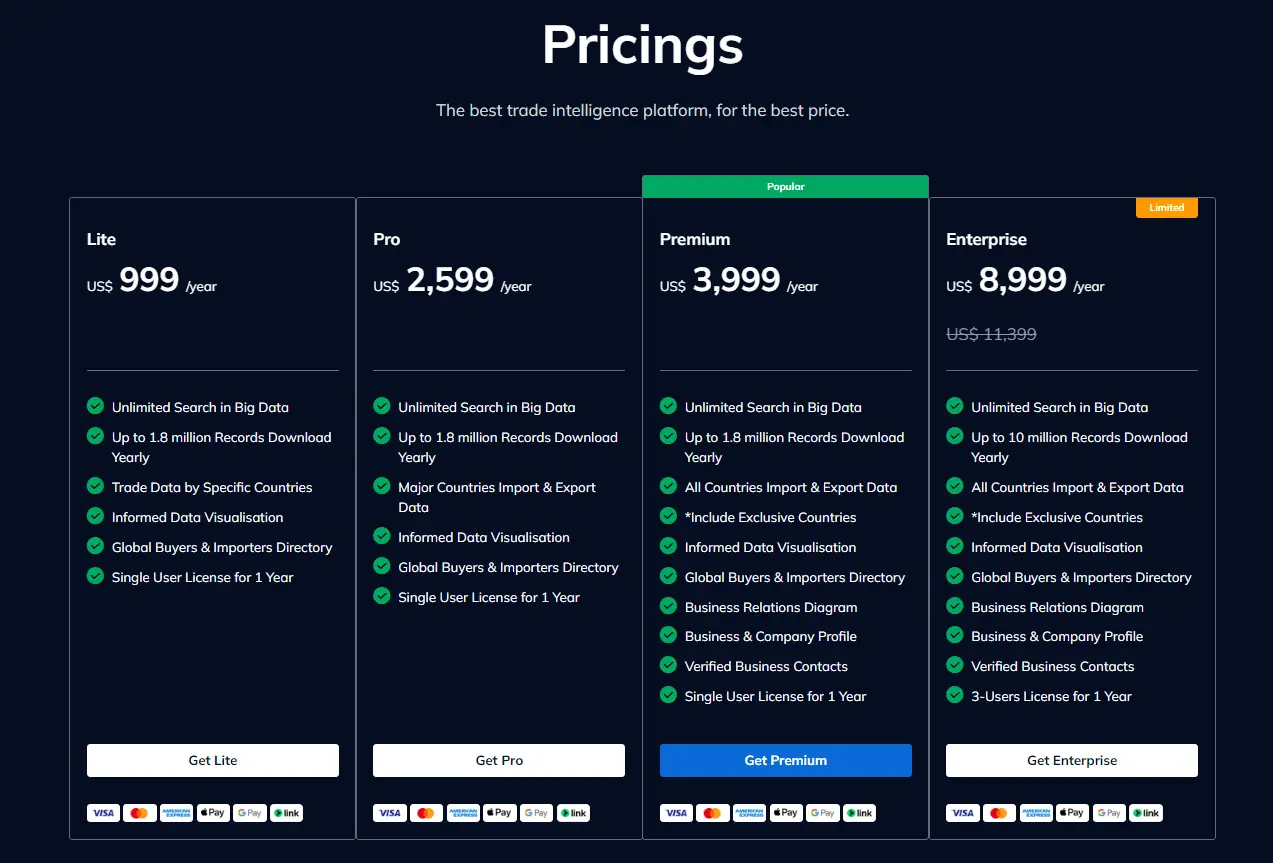Click the Mastercard icon under Lite plan
This screenshot has width=1273, height=863.
tap(139, 813)
